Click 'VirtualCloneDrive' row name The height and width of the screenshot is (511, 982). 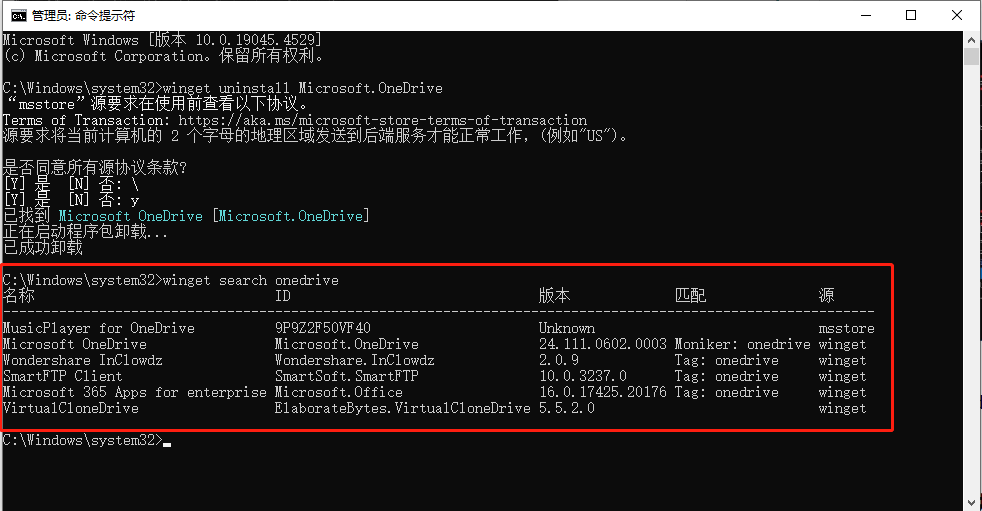point(71,408)
